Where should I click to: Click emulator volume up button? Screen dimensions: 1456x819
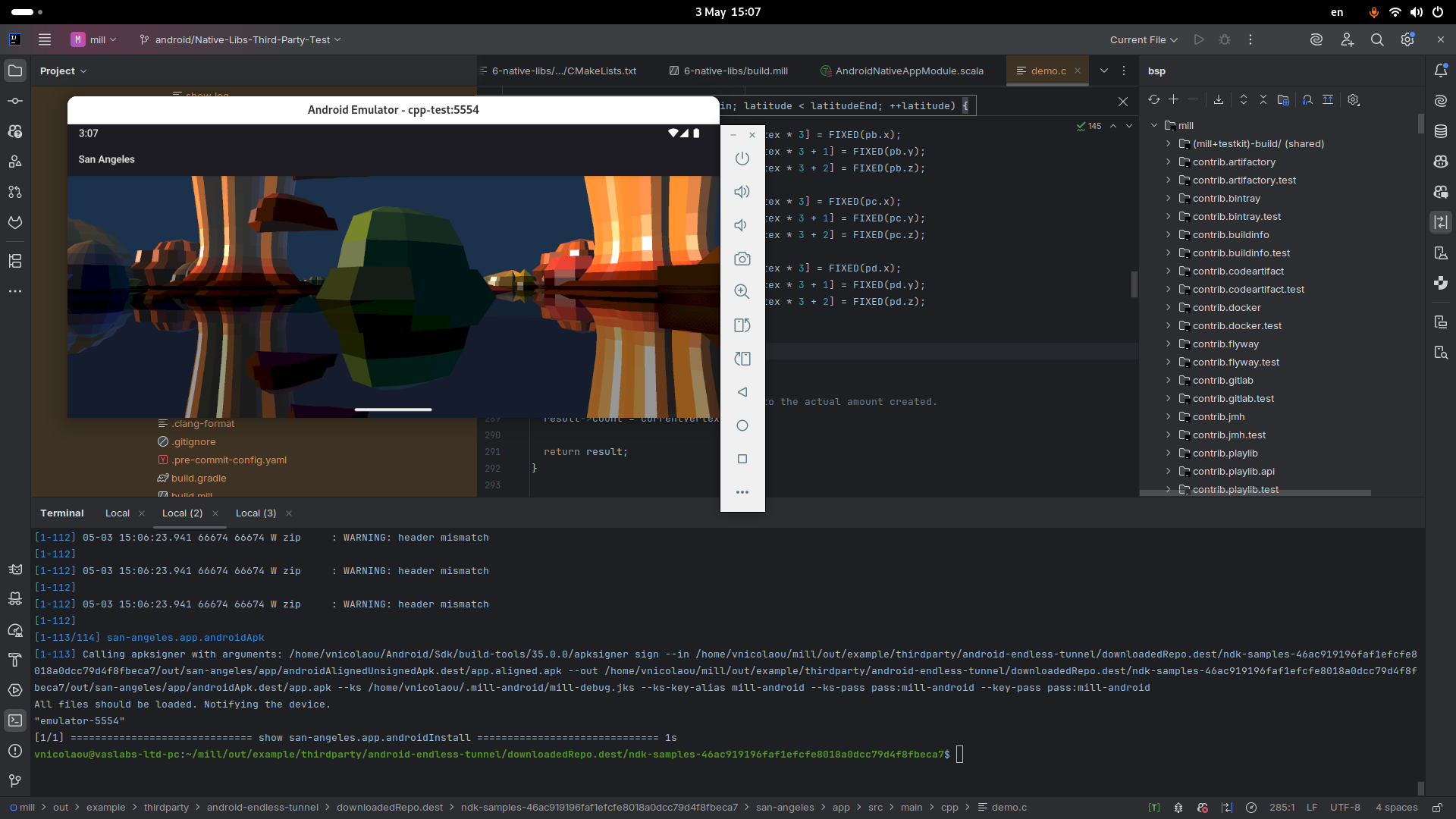pos(742,192)
